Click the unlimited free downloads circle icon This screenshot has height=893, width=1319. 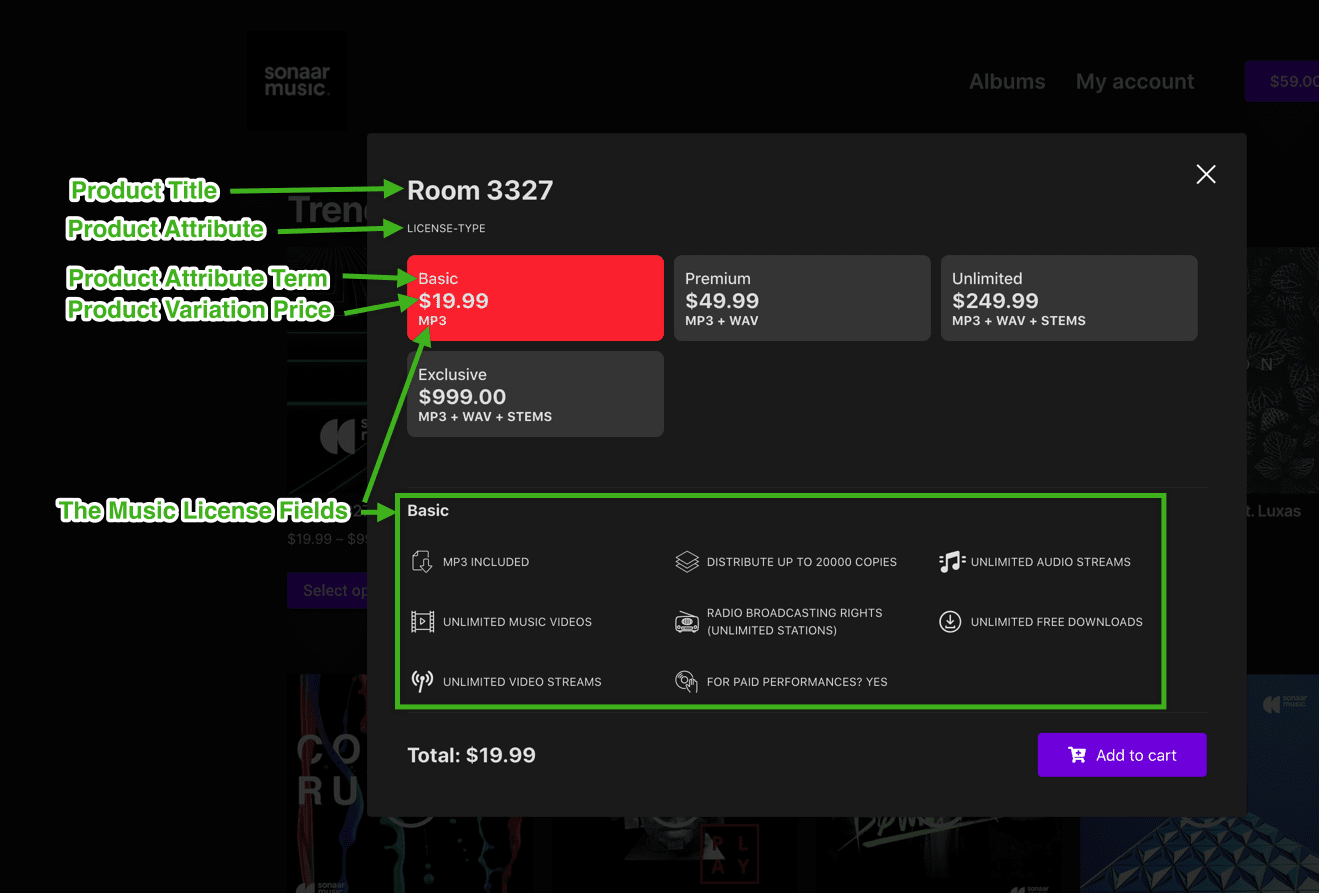(950, 622)
